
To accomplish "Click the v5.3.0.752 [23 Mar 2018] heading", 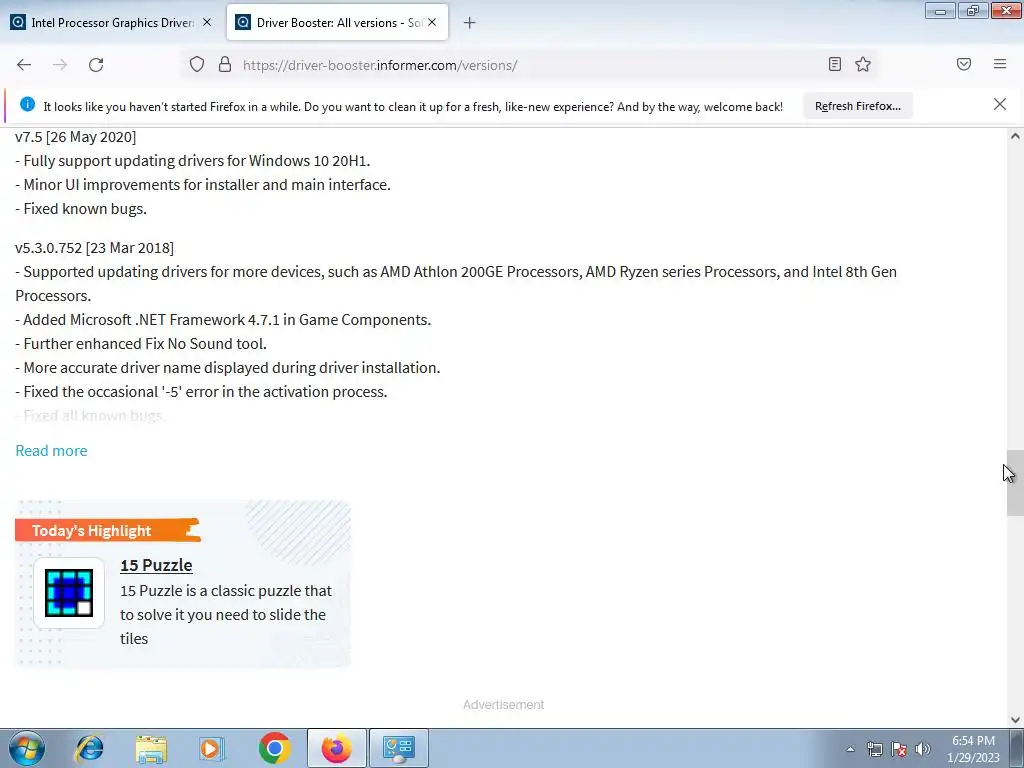I will (95, 248).
